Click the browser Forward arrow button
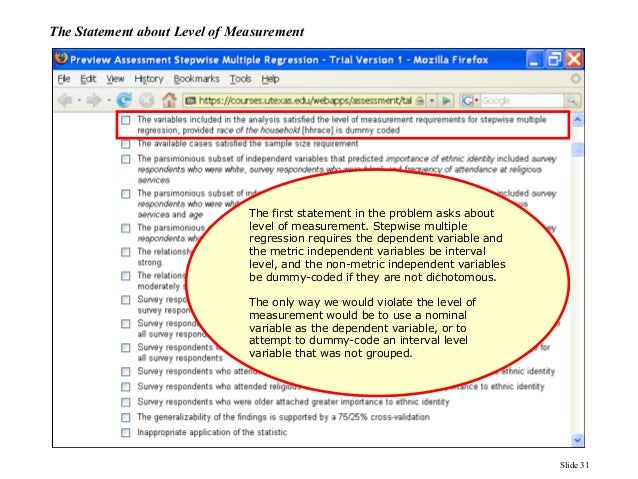Image resolution: width=638 pixels, height=479 pixels. pyautogui.click(x=94, y=100)
